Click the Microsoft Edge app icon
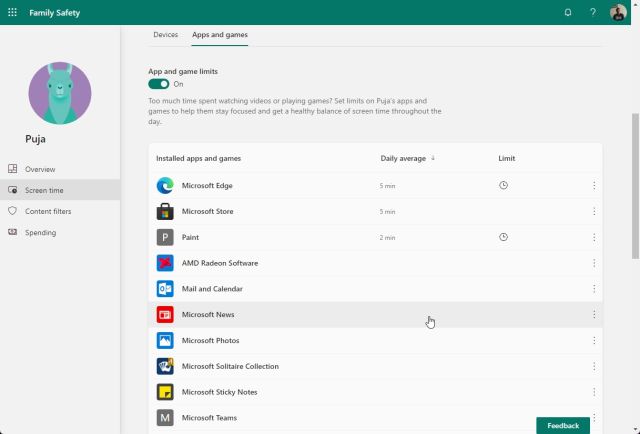The height and width of the screenshot is (434, 640). tap(165, 185)
